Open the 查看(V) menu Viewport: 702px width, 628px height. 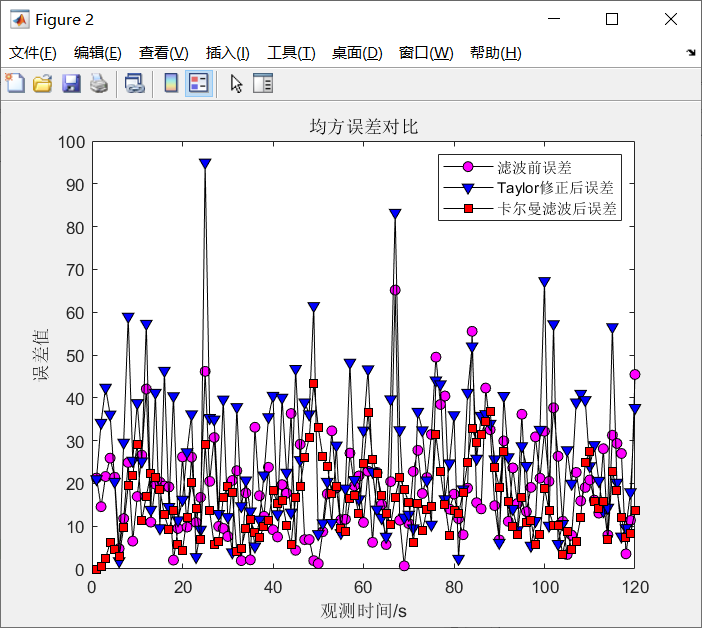(163, 53)
